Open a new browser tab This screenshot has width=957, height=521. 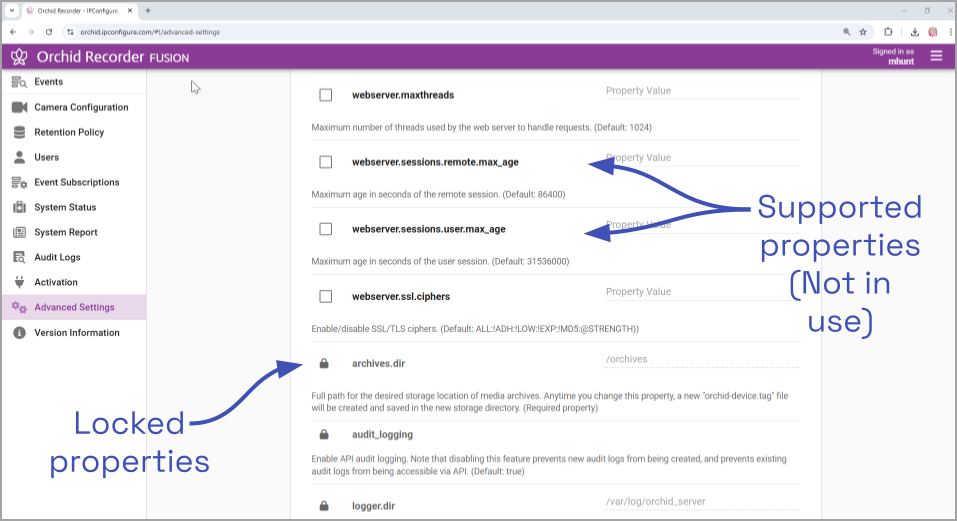148,10
